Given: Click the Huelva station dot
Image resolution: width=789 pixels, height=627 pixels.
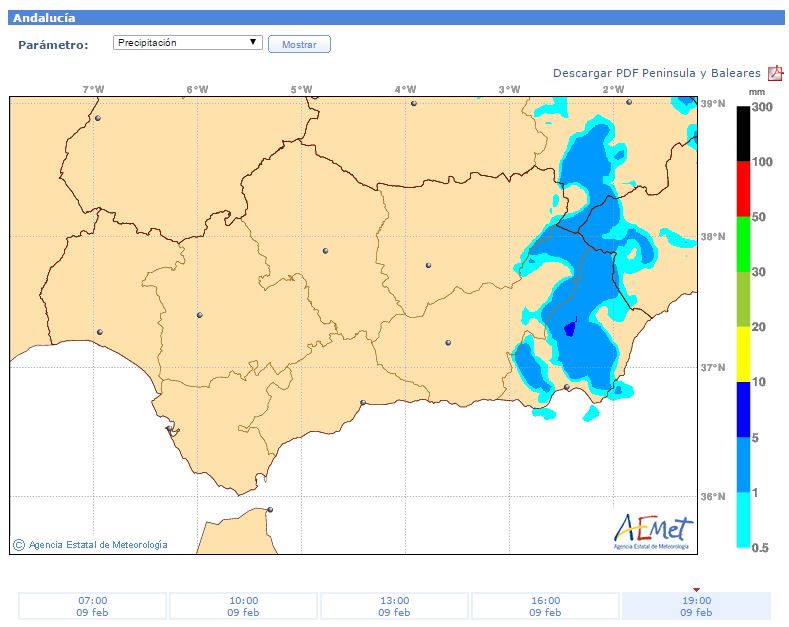Looking at the screenshot, I should coord(99,332).
